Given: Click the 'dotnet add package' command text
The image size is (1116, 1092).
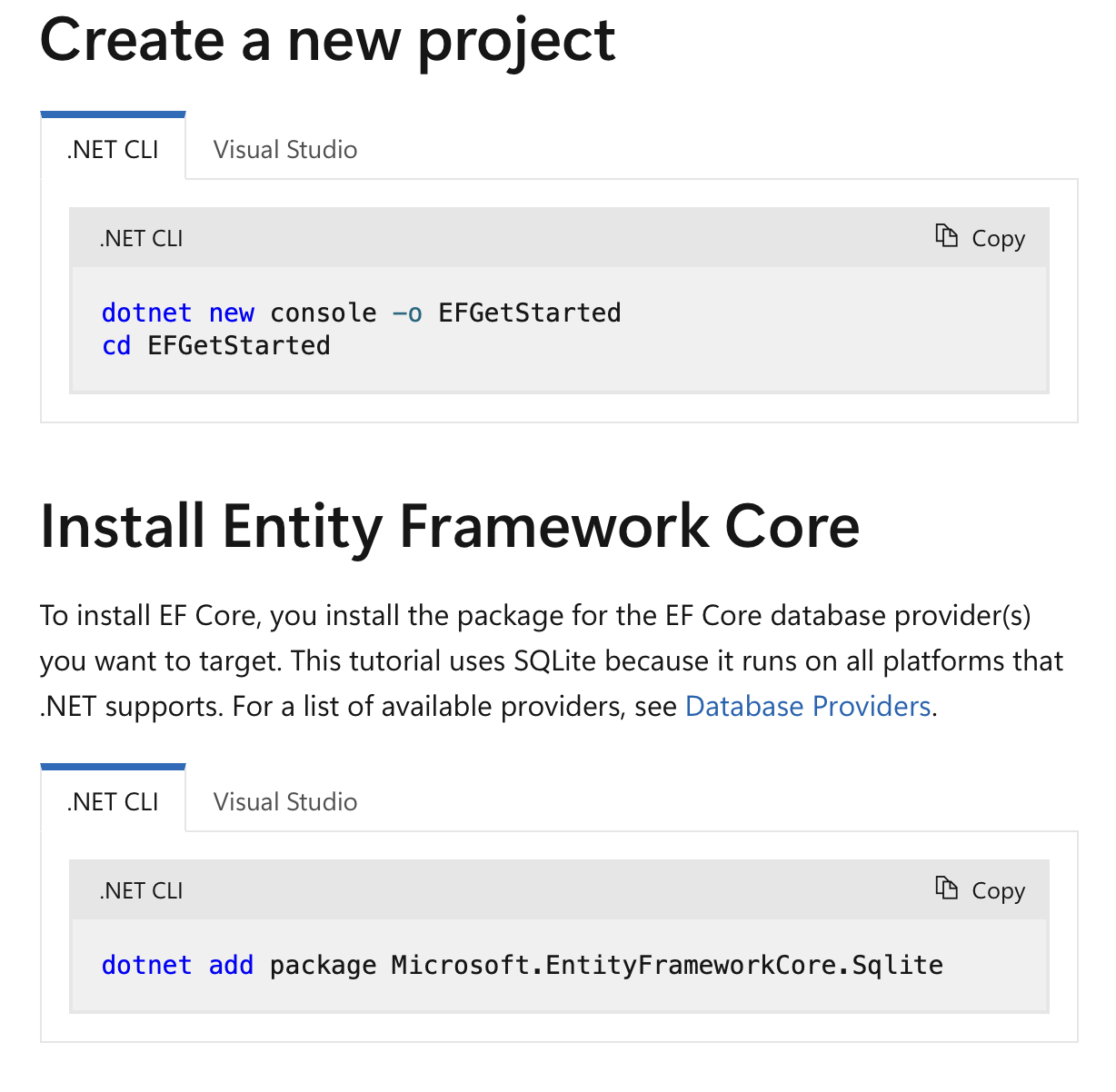Looking at the screenshot, I should pos(238,965).
